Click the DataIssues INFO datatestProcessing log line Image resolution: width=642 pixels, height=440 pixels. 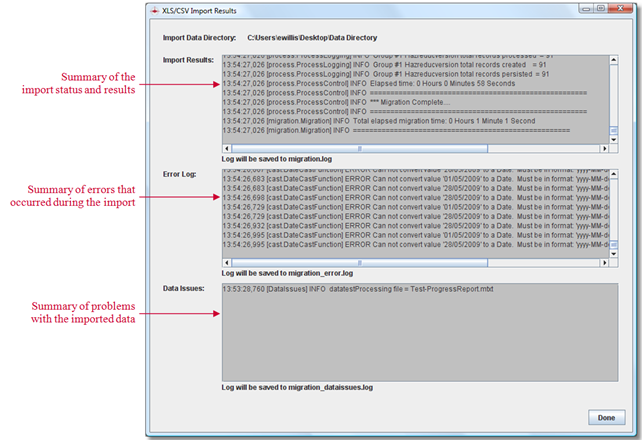pyautogui.click(x=358, y=289)
